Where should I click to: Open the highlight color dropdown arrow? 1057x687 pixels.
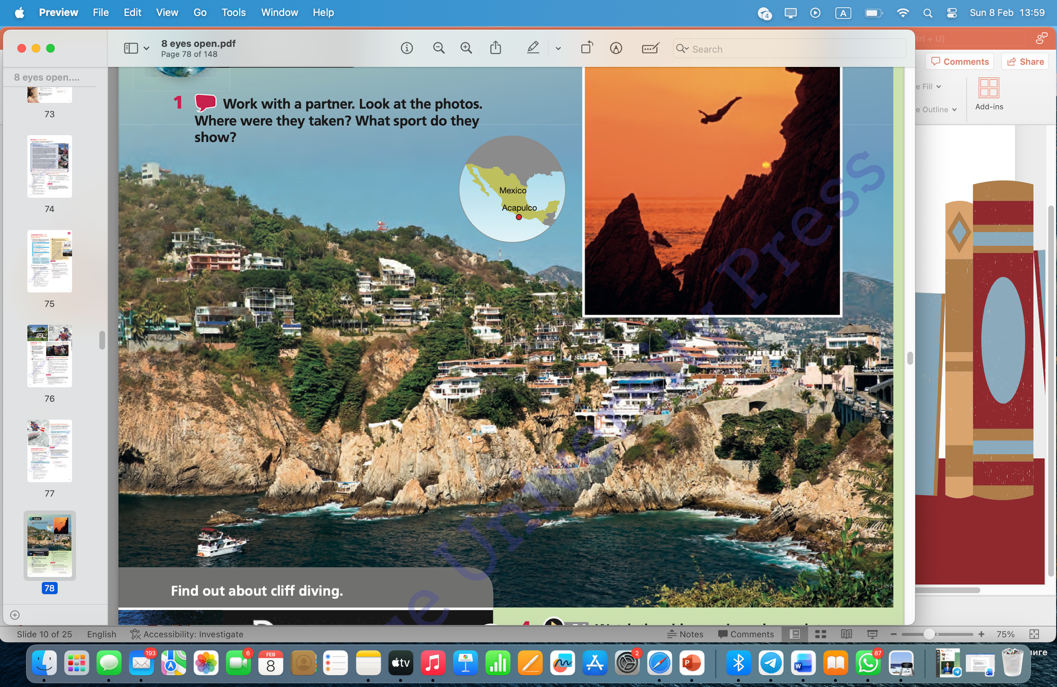[558, 49]
